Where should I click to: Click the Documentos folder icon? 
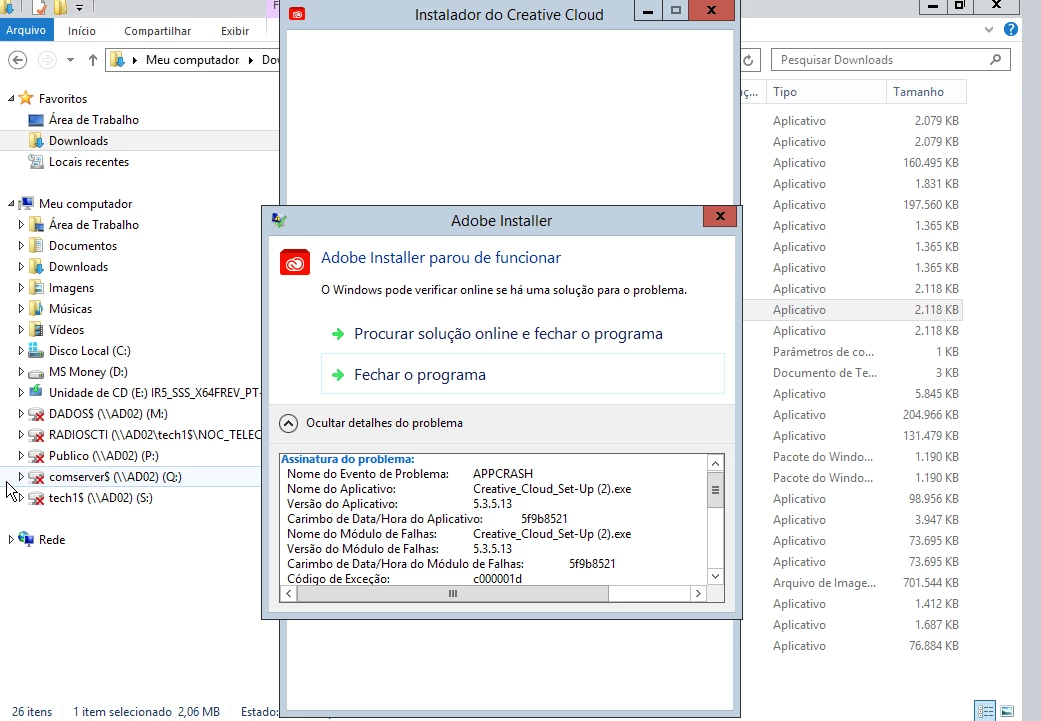click(36, 246)
